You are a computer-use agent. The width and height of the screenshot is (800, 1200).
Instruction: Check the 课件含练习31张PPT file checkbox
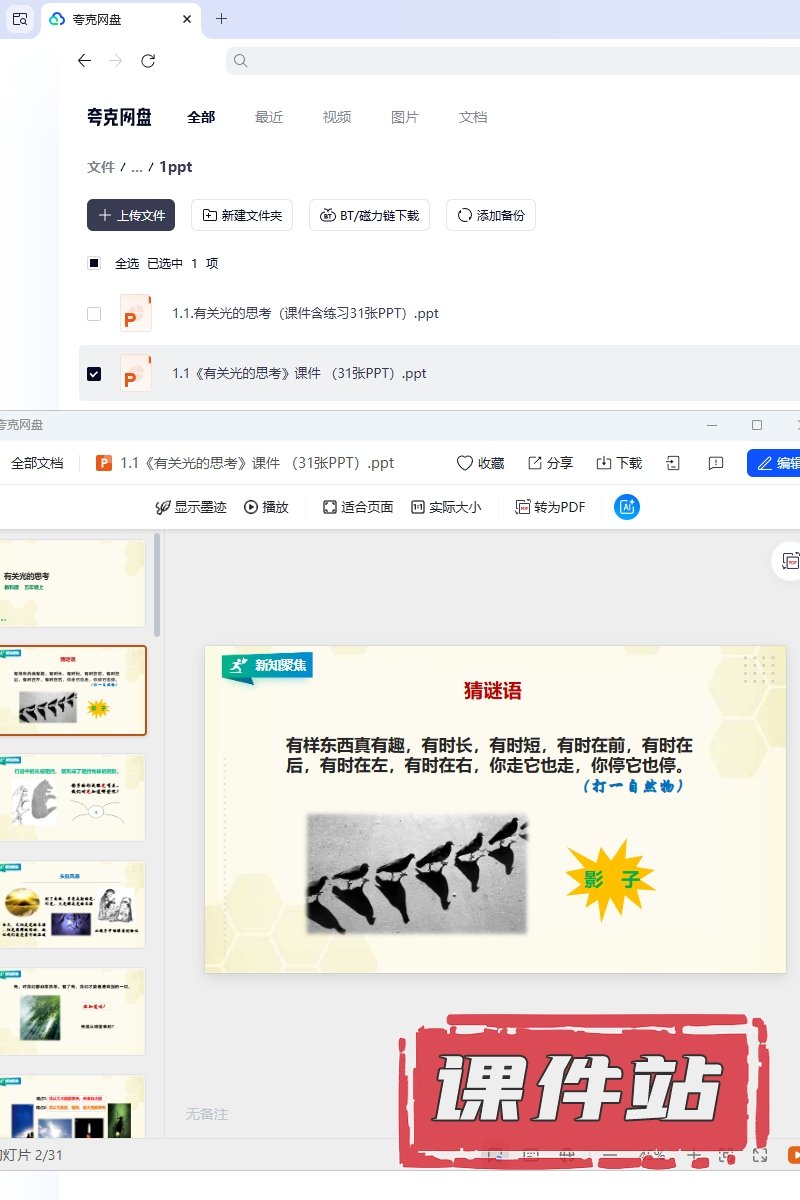94,314
